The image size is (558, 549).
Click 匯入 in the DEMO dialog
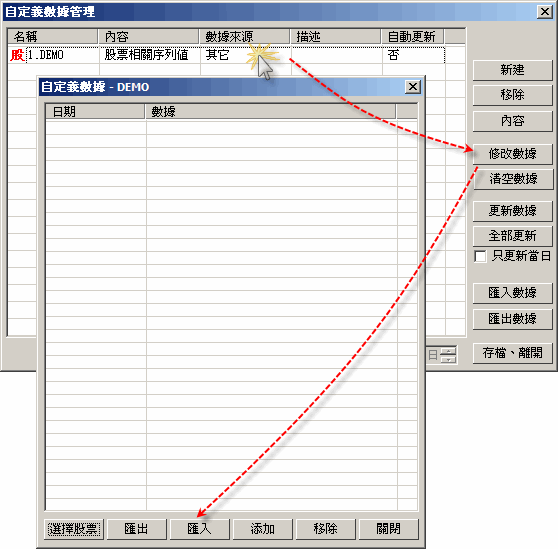point(200,529)
